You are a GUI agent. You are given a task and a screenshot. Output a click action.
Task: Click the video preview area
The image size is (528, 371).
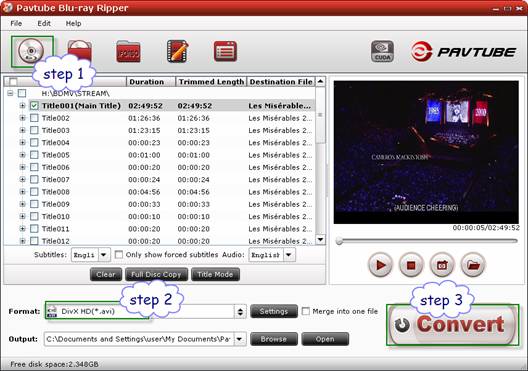(426, 152)
